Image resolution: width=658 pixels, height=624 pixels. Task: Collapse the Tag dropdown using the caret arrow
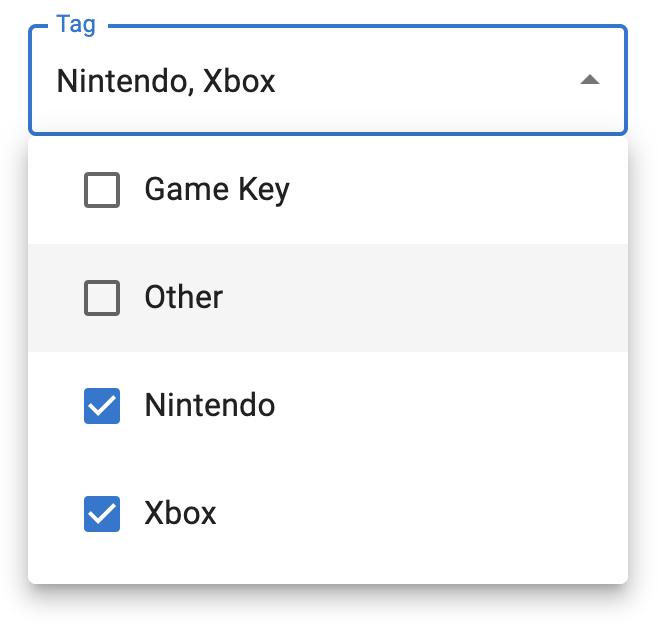pos(590,81)
